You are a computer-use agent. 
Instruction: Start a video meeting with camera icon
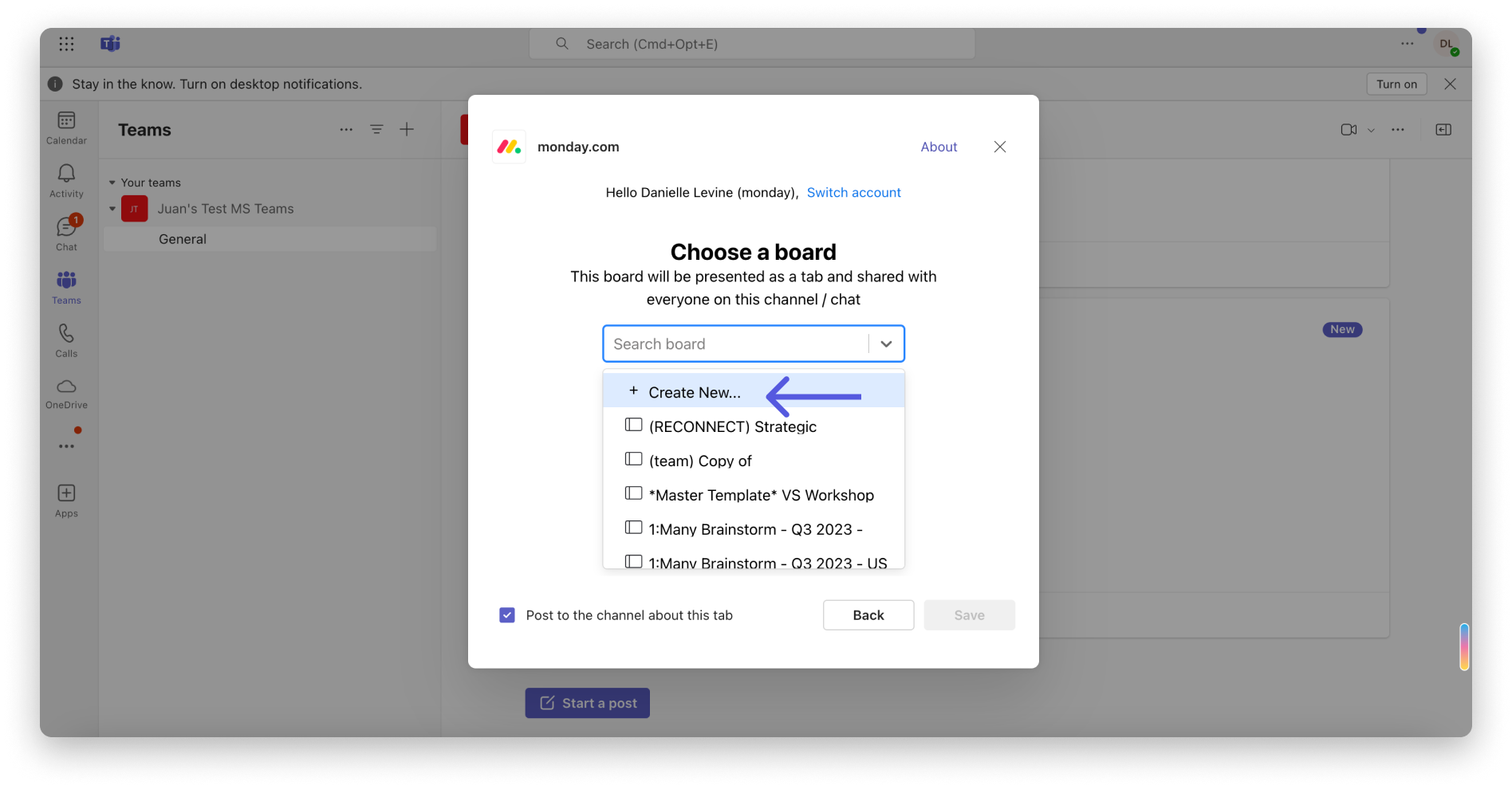point(1349,130)
